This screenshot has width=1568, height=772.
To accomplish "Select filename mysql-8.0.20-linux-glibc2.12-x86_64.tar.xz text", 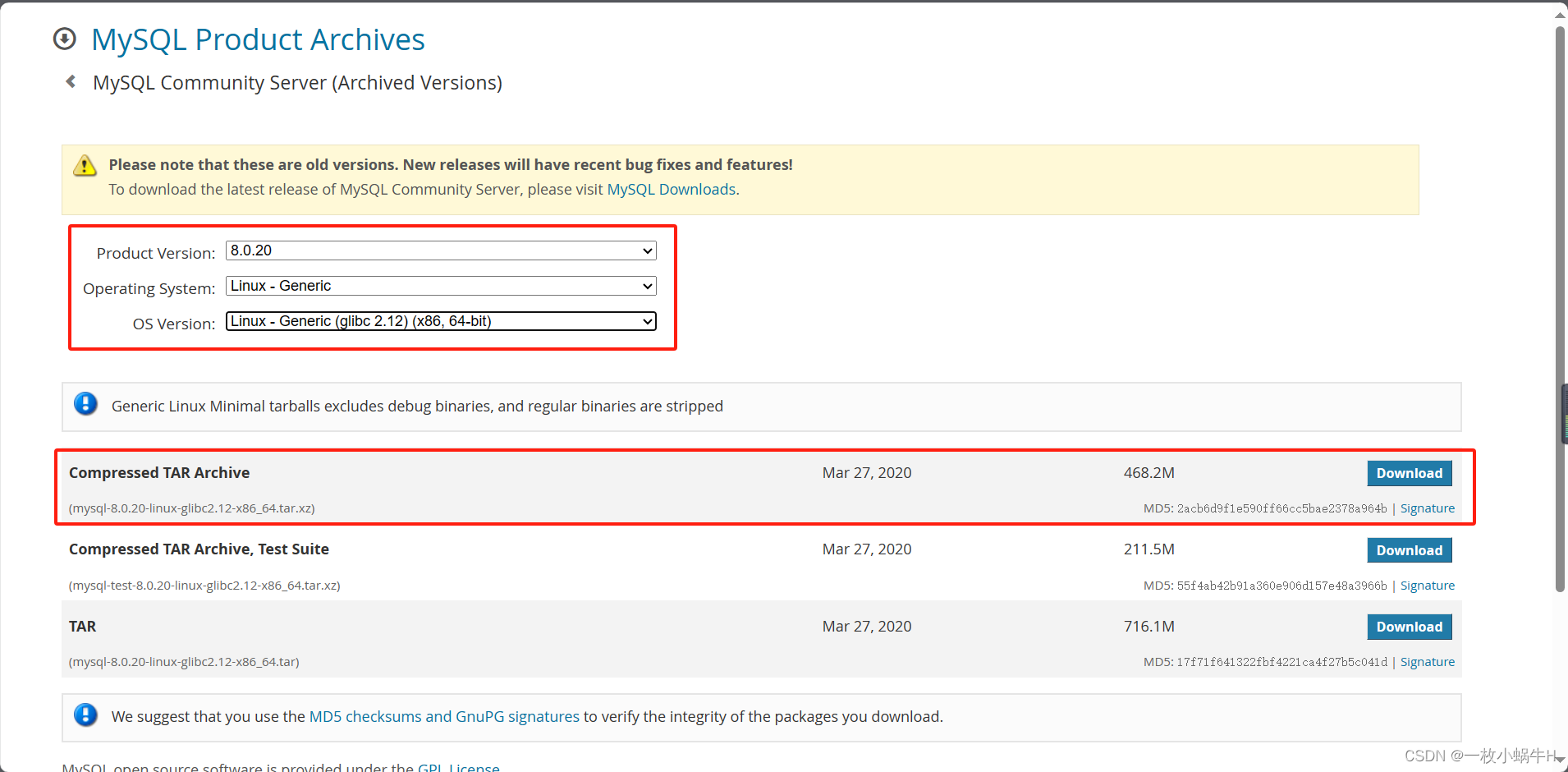I will 192,508.
